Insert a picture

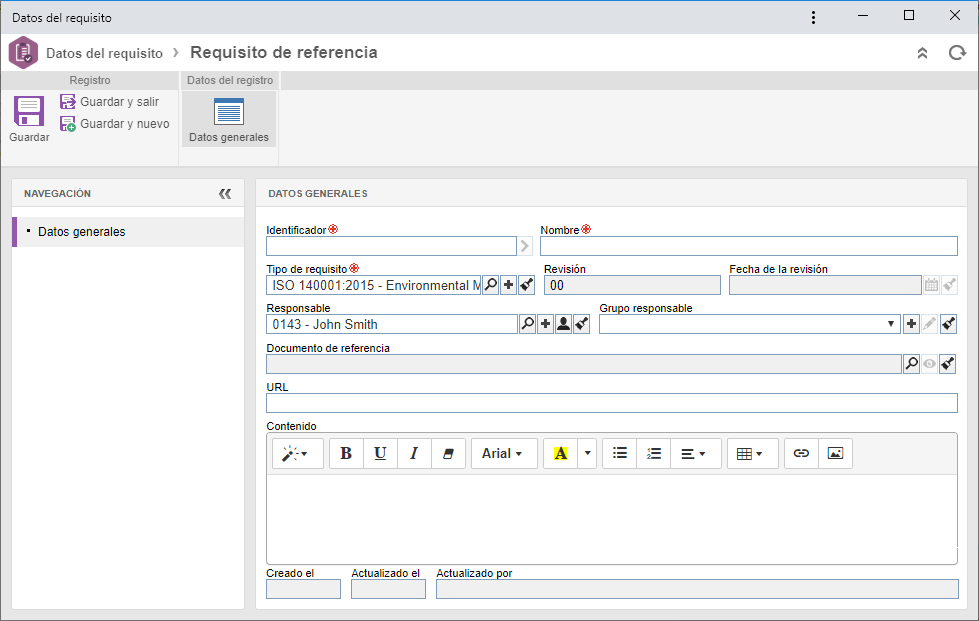pos(835,454)
